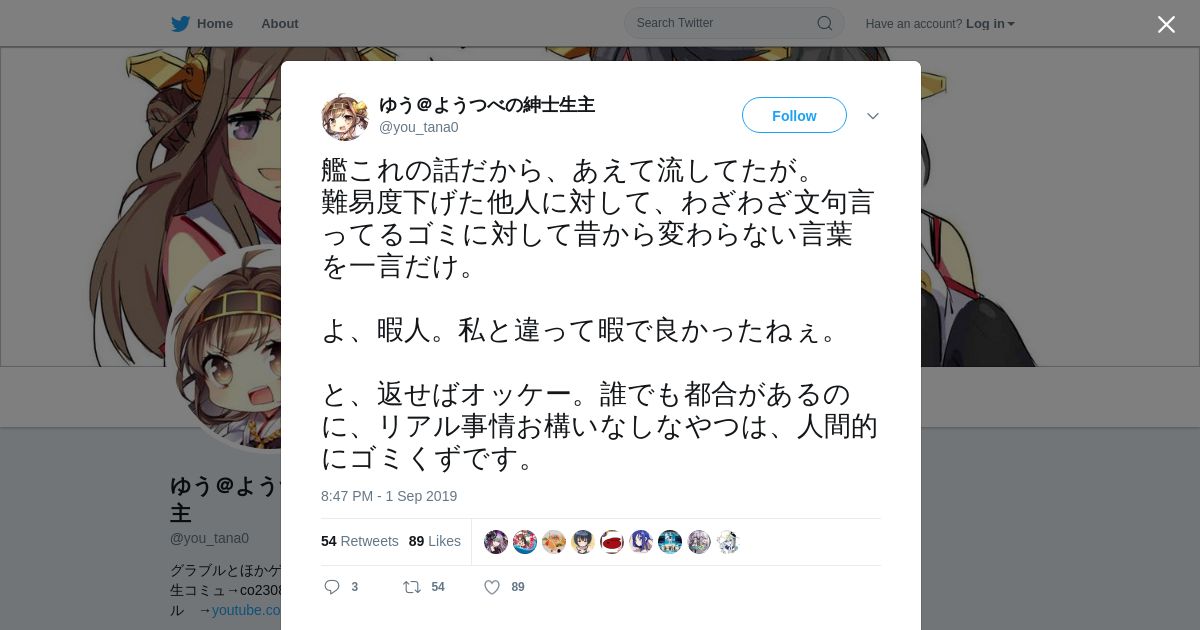The image size is (1200, 630).
Task: Open the About menu item
Action: click(x=280, y=23)
